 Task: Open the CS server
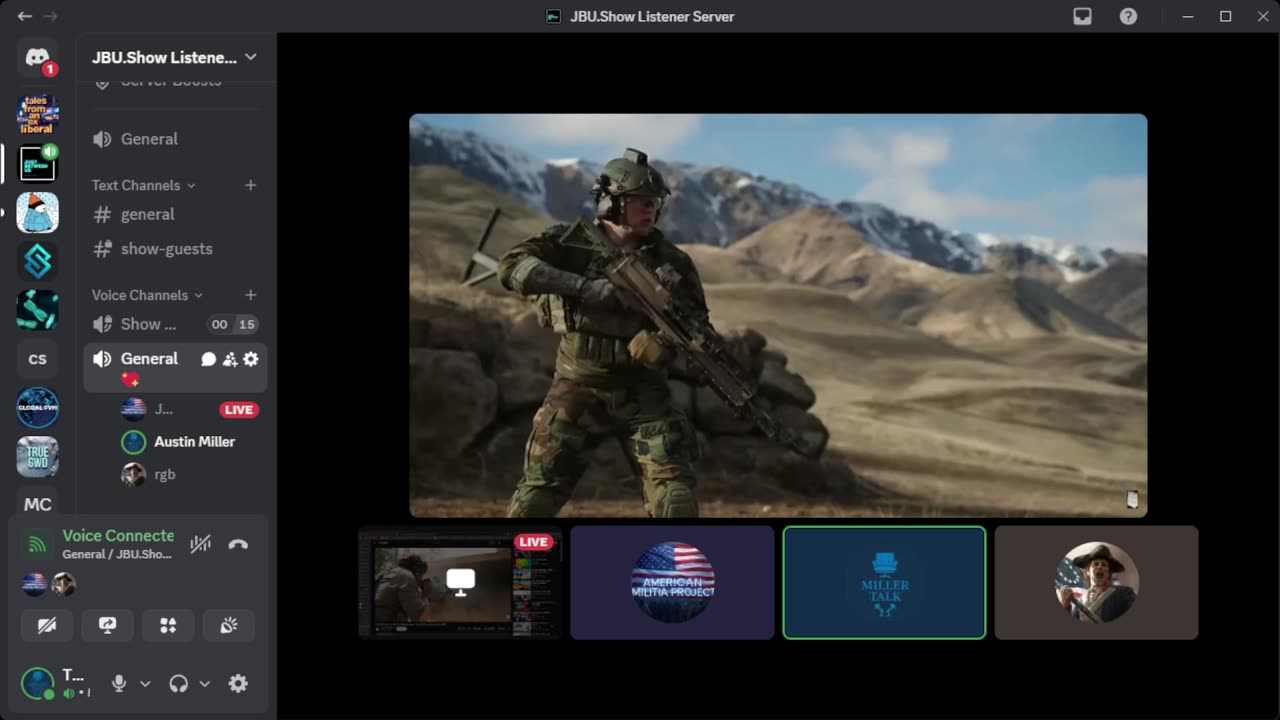pyautogui.click(x=37, y=359)
